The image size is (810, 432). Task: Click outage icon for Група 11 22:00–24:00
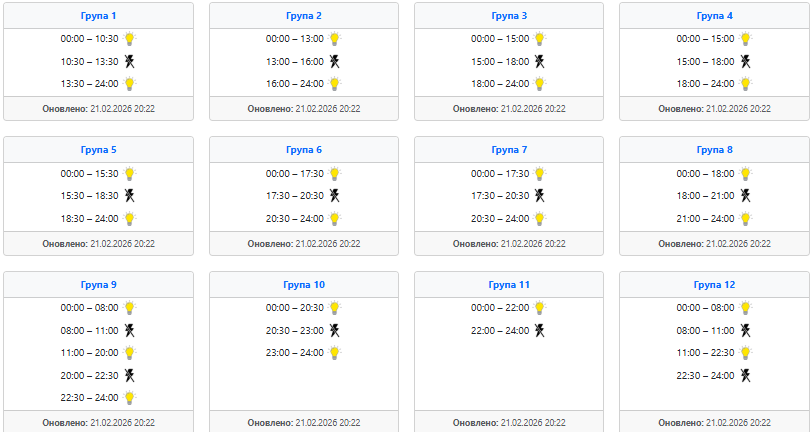[540, 330]
